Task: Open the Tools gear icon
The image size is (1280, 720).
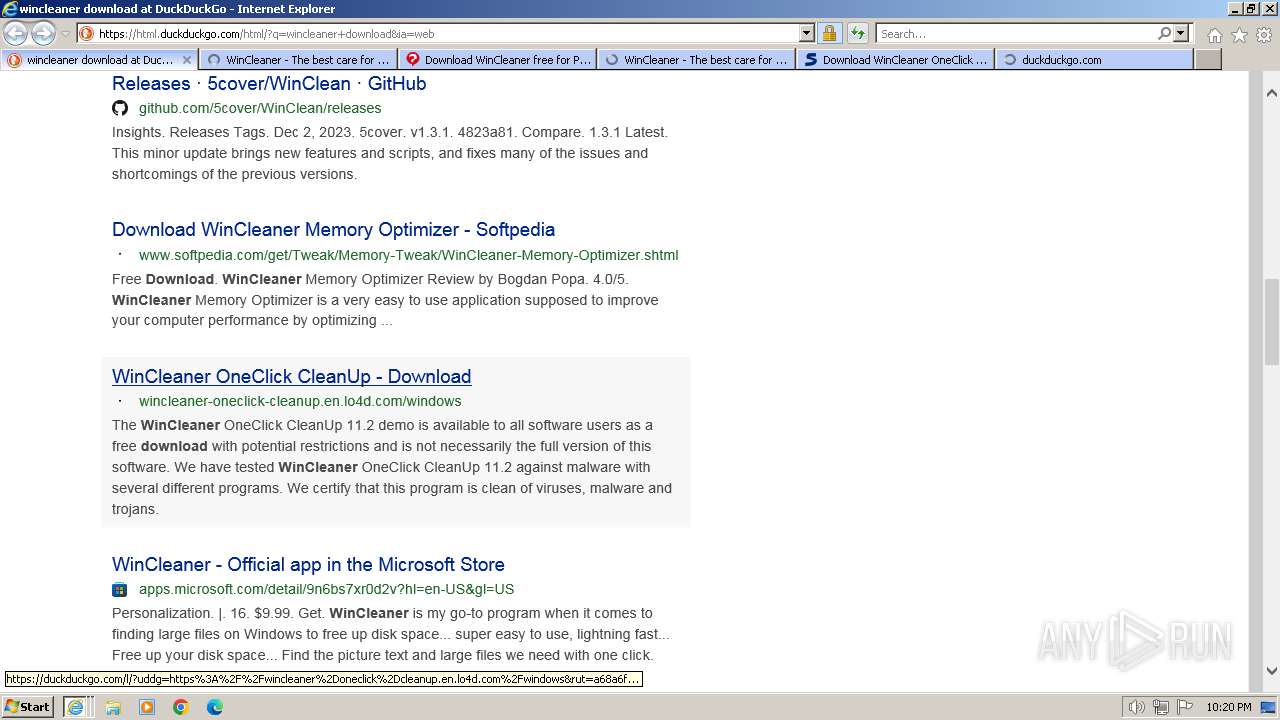Action: [x=1264, y=35]
